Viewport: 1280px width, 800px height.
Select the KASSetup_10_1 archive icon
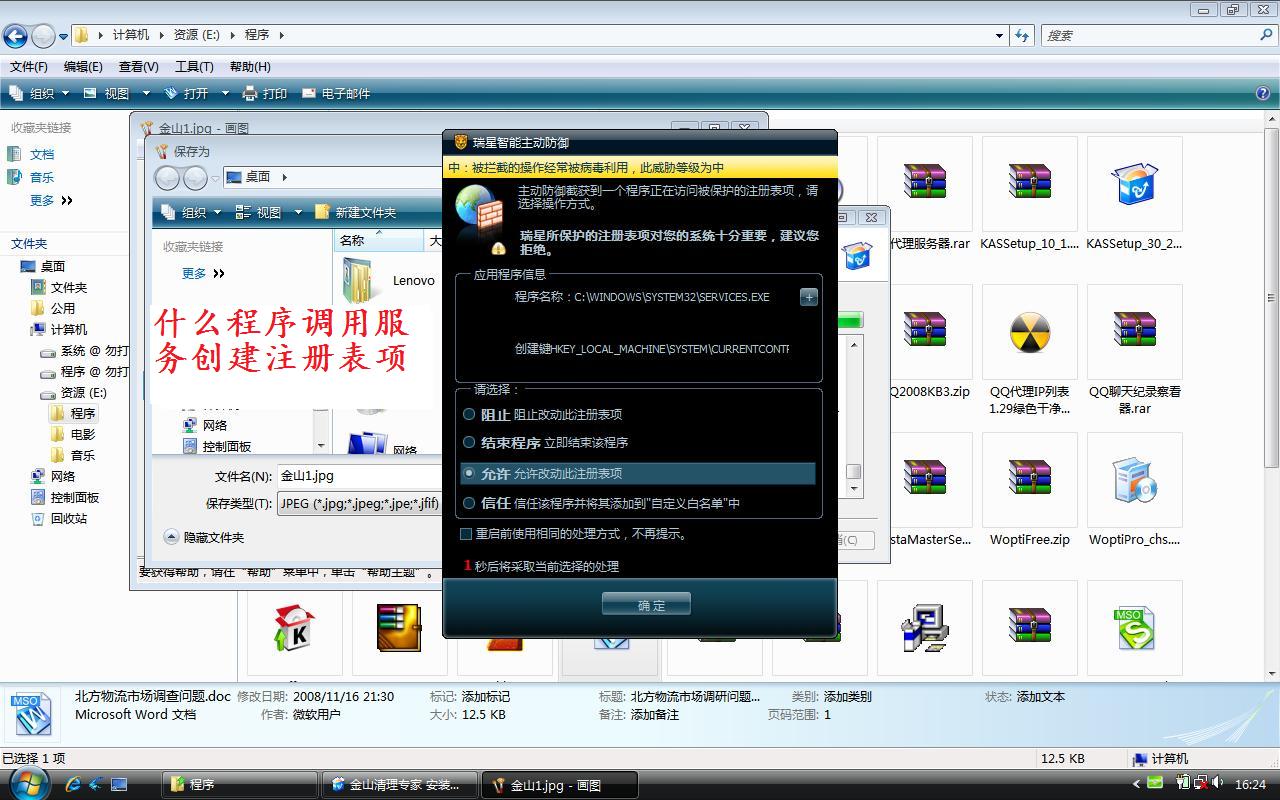[1030, 184]
